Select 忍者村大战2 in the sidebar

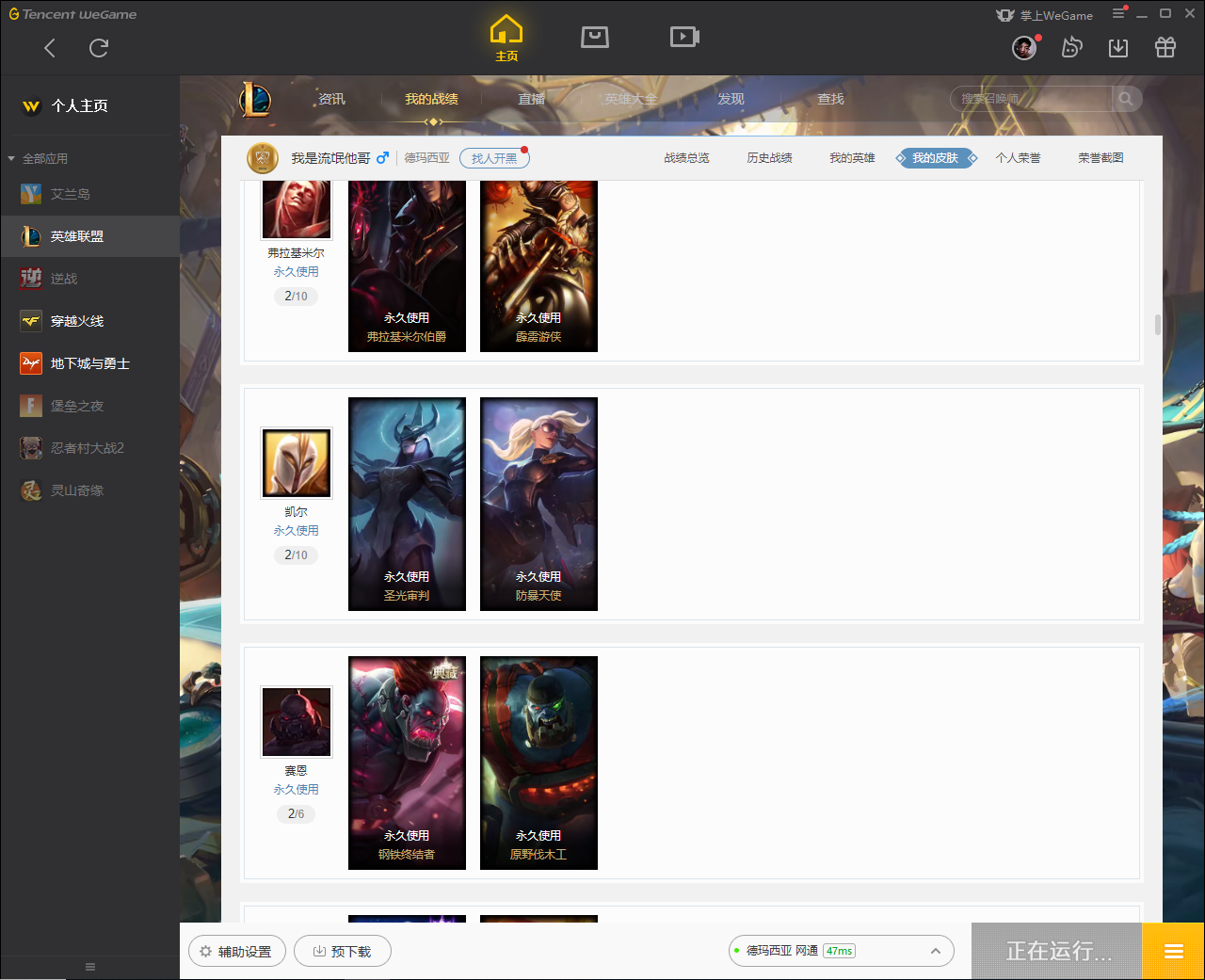click(x=89, y=448)
